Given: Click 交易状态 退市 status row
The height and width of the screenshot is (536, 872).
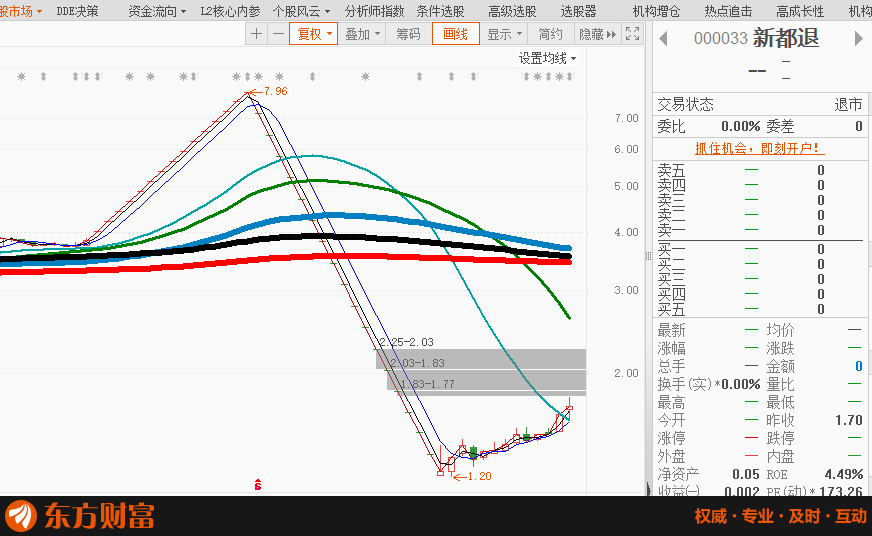Looking at the screenshot, I should coord(760,105).
